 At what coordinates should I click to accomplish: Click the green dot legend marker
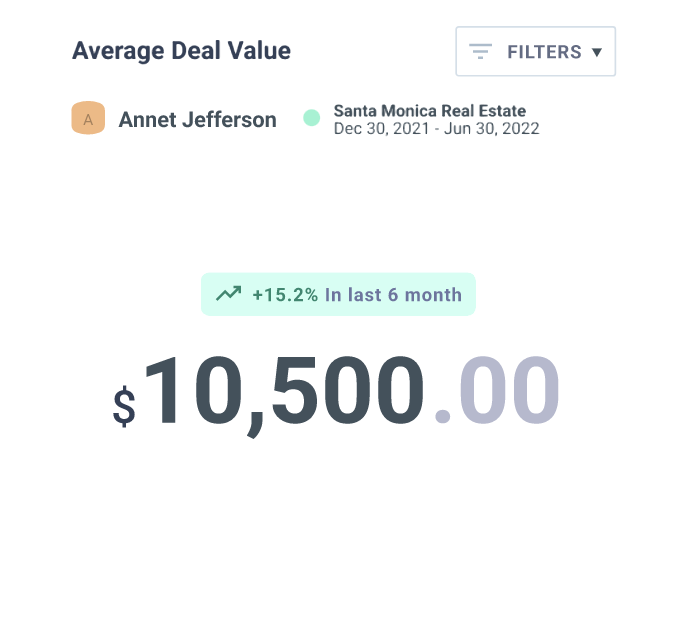[311, 118]
